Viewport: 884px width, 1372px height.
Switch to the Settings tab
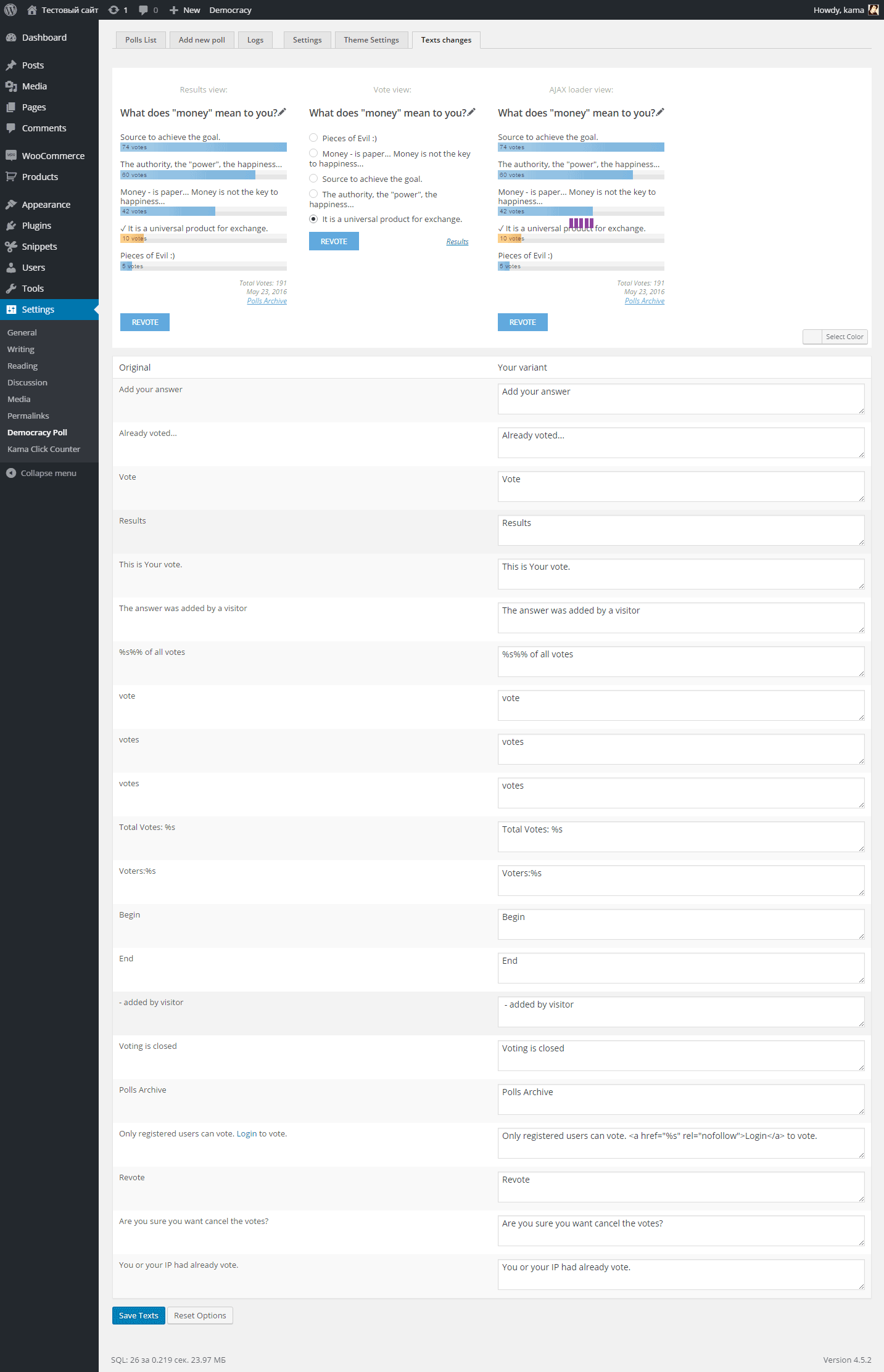pyautogui.click(x=307, y=39)
